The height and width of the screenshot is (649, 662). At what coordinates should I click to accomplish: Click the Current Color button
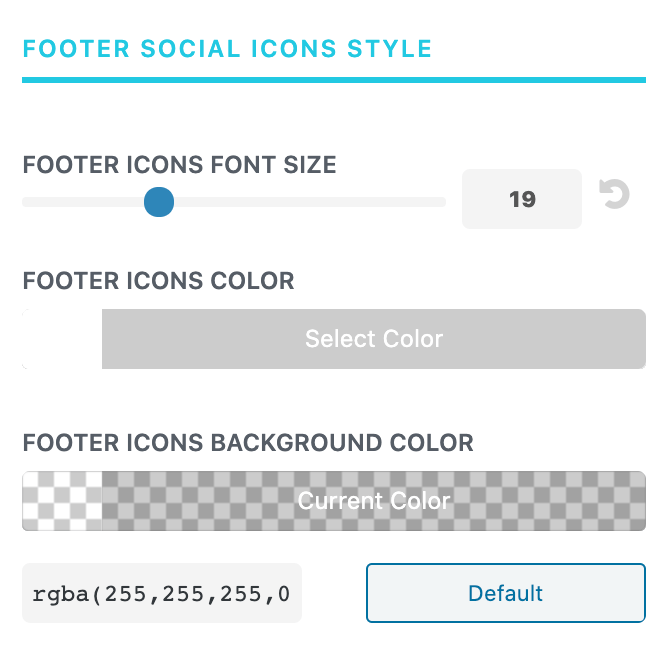[374, 501]
